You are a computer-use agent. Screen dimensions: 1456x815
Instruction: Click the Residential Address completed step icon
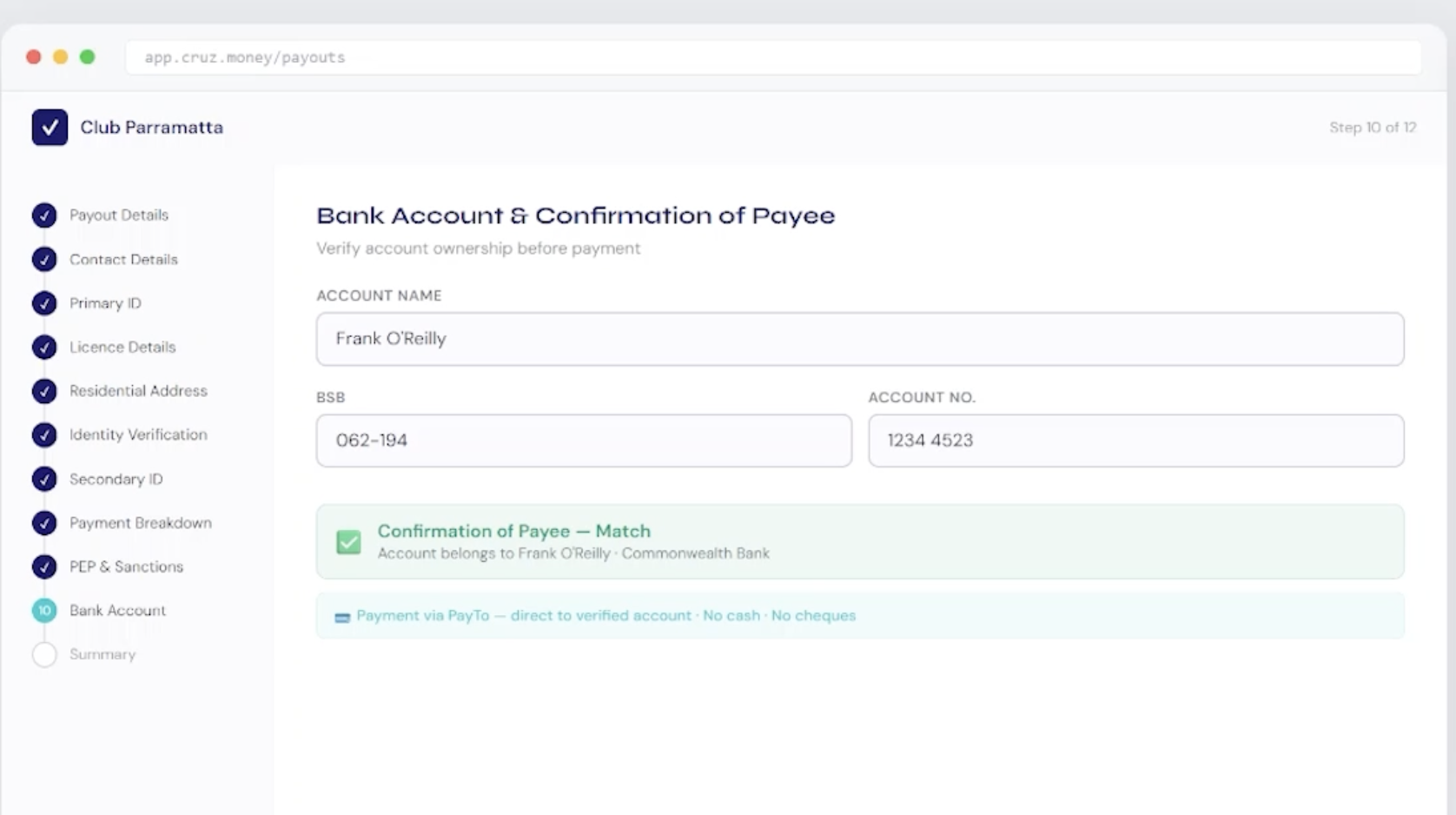[x=44, y=391]
